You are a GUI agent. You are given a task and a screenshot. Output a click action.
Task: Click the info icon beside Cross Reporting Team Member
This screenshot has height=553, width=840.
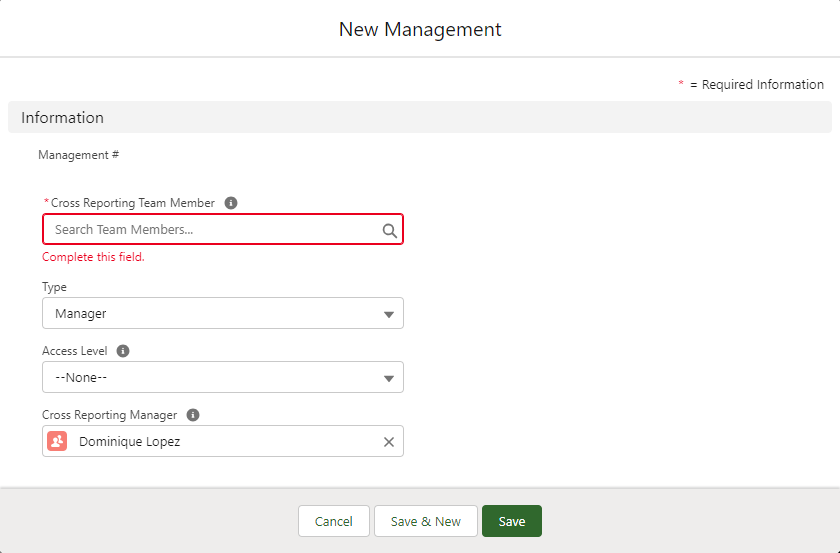click(231, 203)
